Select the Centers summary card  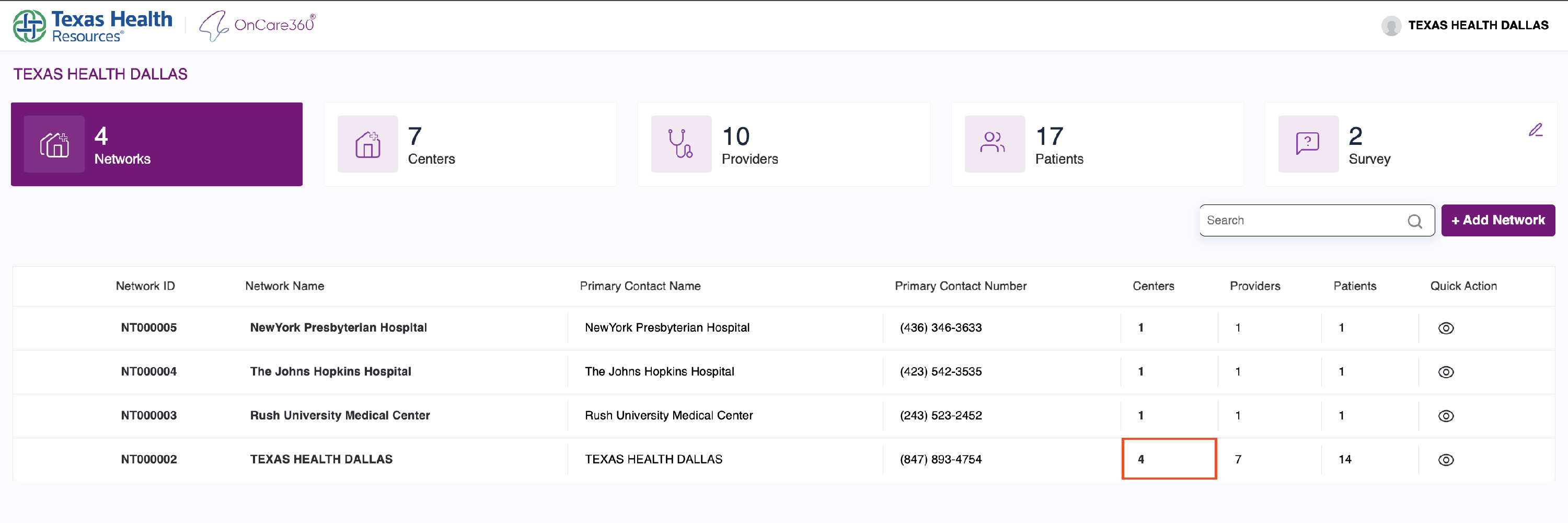pos(470,144)
